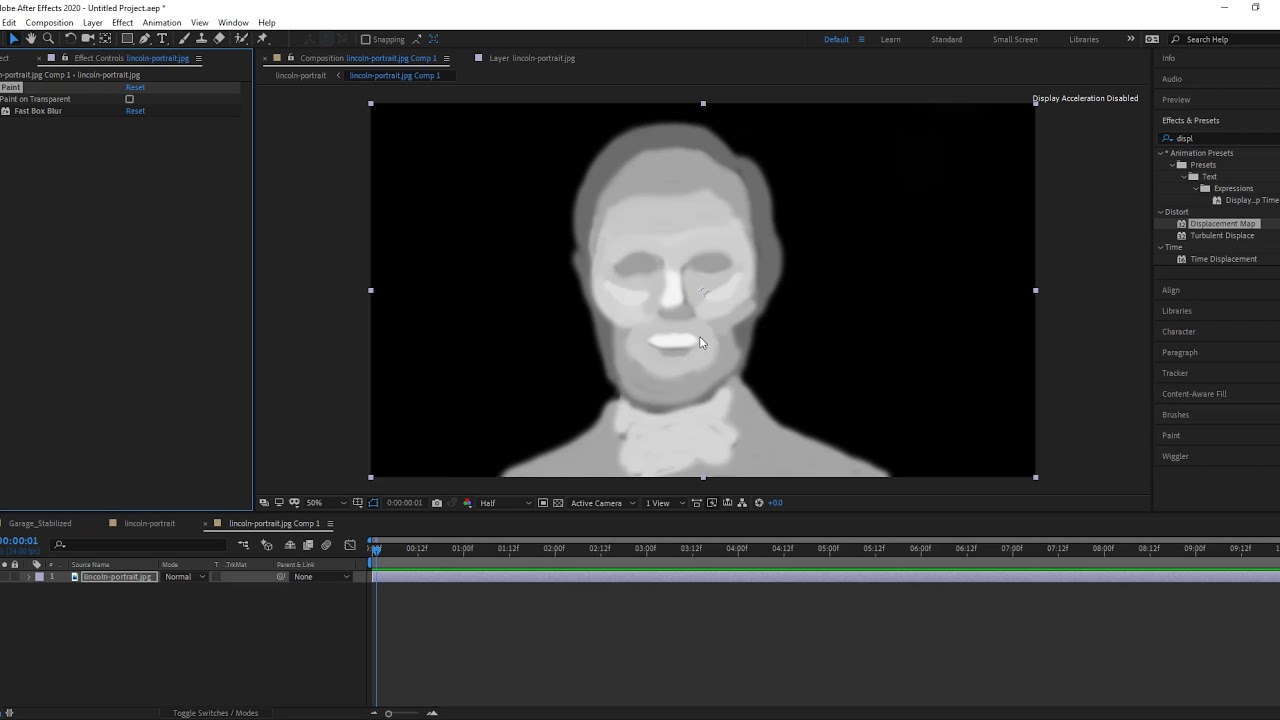
Task: Open the Effect menu
Action: [122, 22]
